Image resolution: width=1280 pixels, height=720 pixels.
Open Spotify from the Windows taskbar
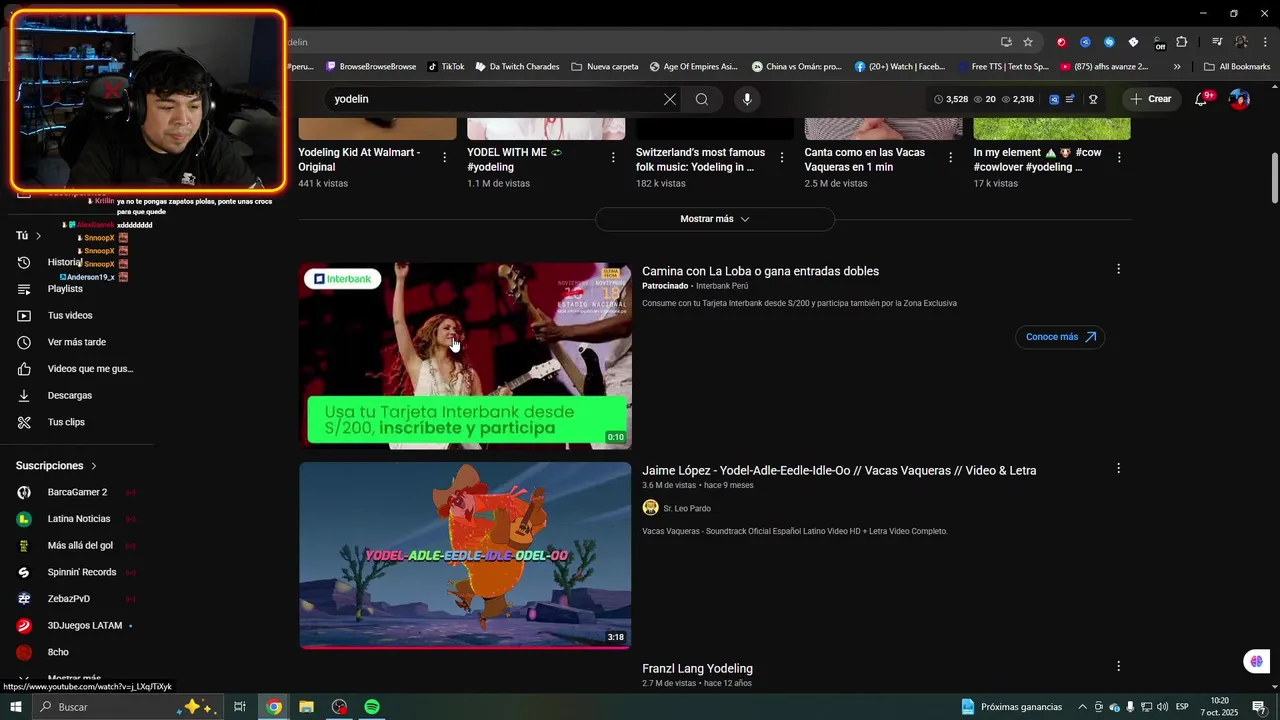pos(372,707)
